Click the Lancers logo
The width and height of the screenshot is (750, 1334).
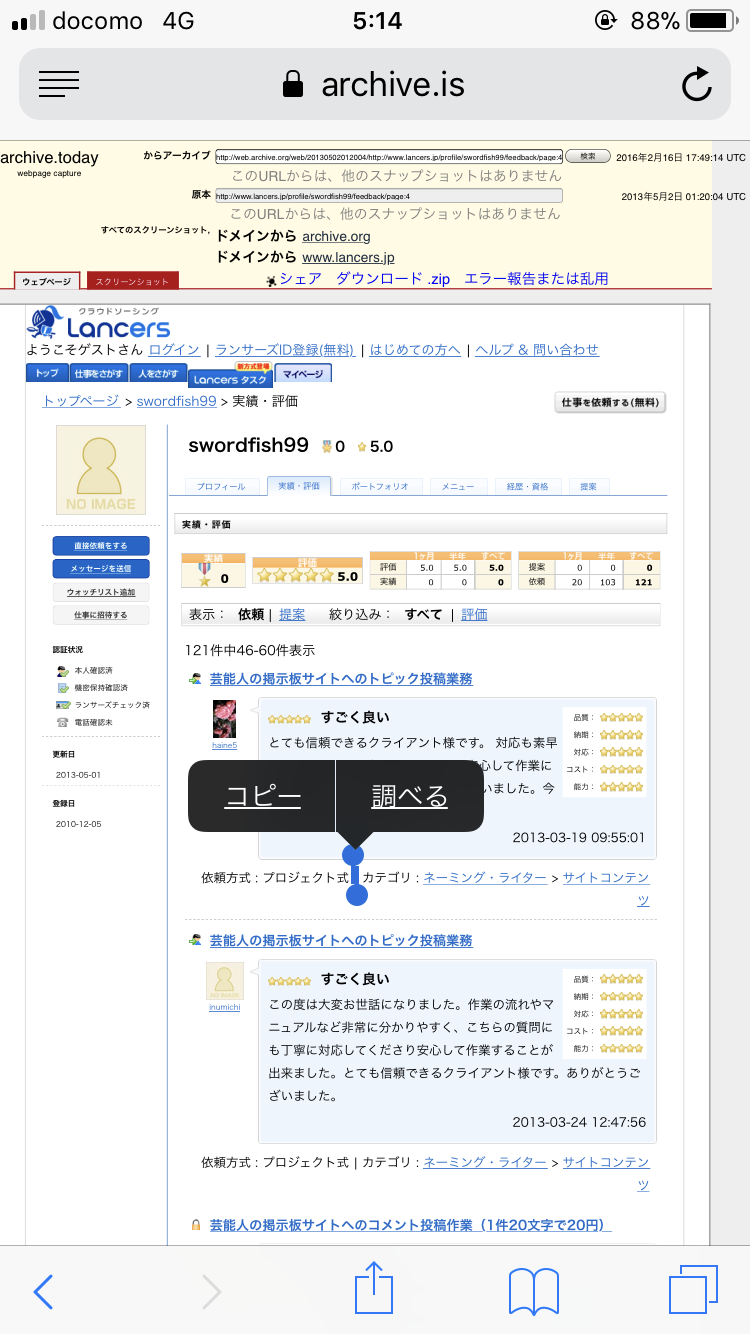pos(98,322)
